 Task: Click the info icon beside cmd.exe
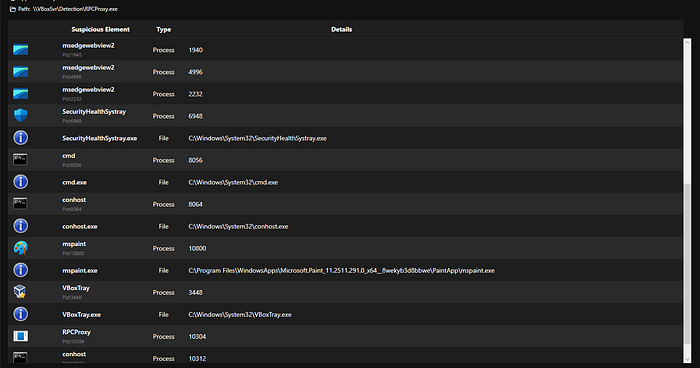point(21,182)
